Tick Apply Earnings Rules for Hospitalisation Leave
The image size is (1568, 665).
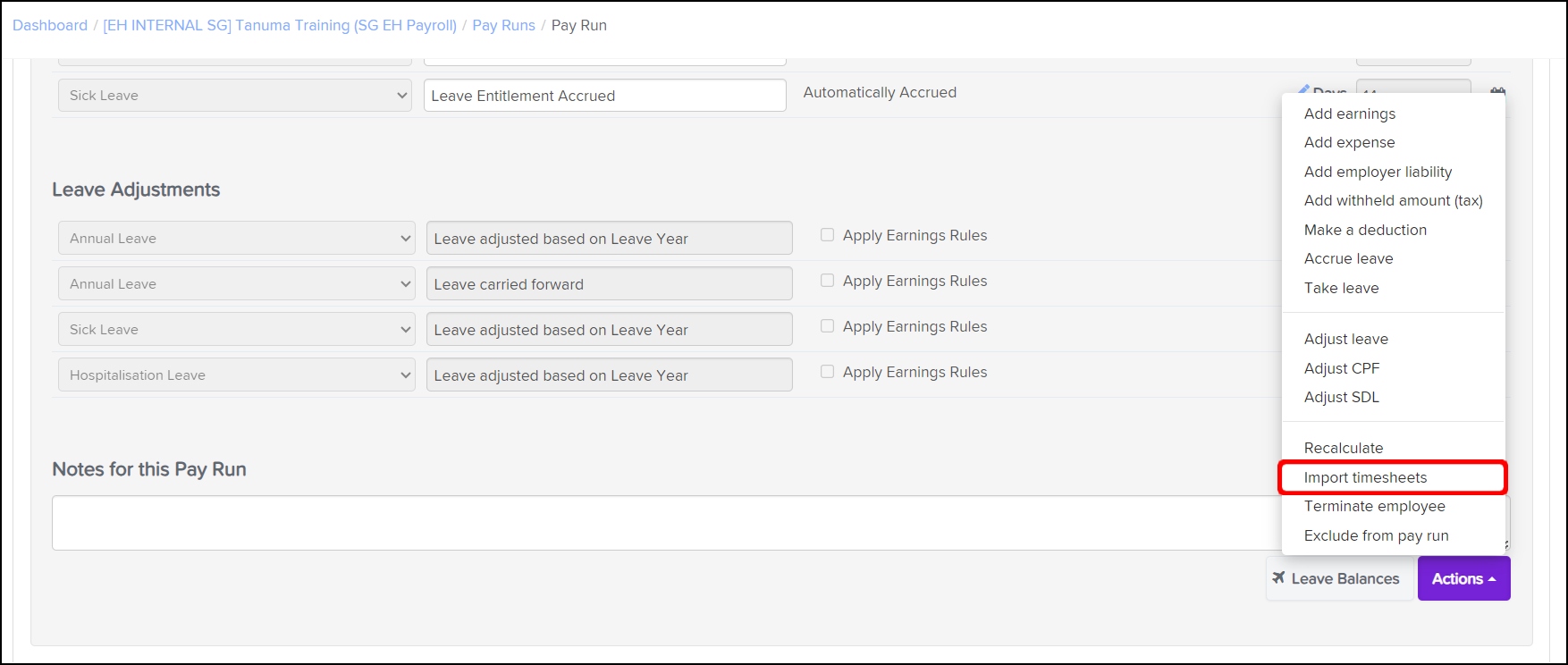point(827,372)
